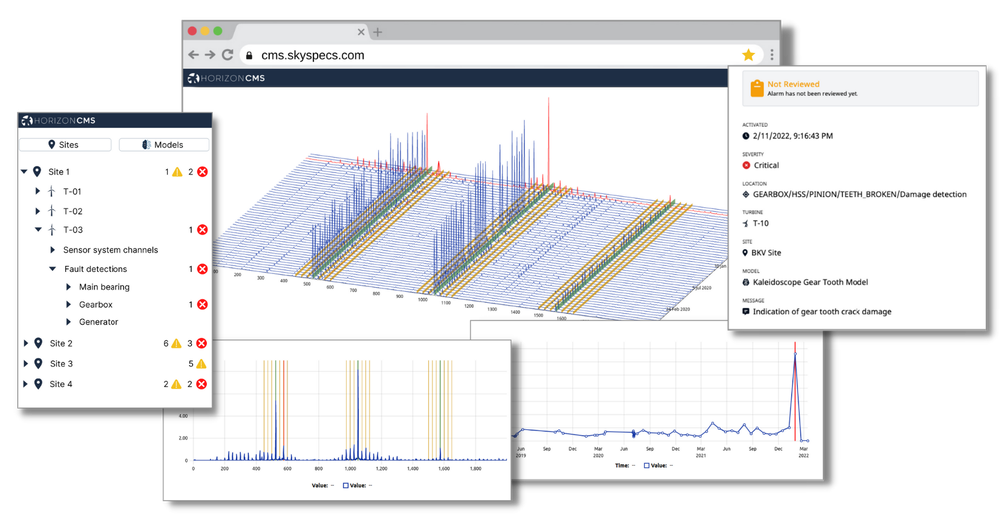The height and width of the screenshot is (530, 1000).
Task: Click the activated time 2/11/2022, 9:16:43 PM
Action: 793,136
